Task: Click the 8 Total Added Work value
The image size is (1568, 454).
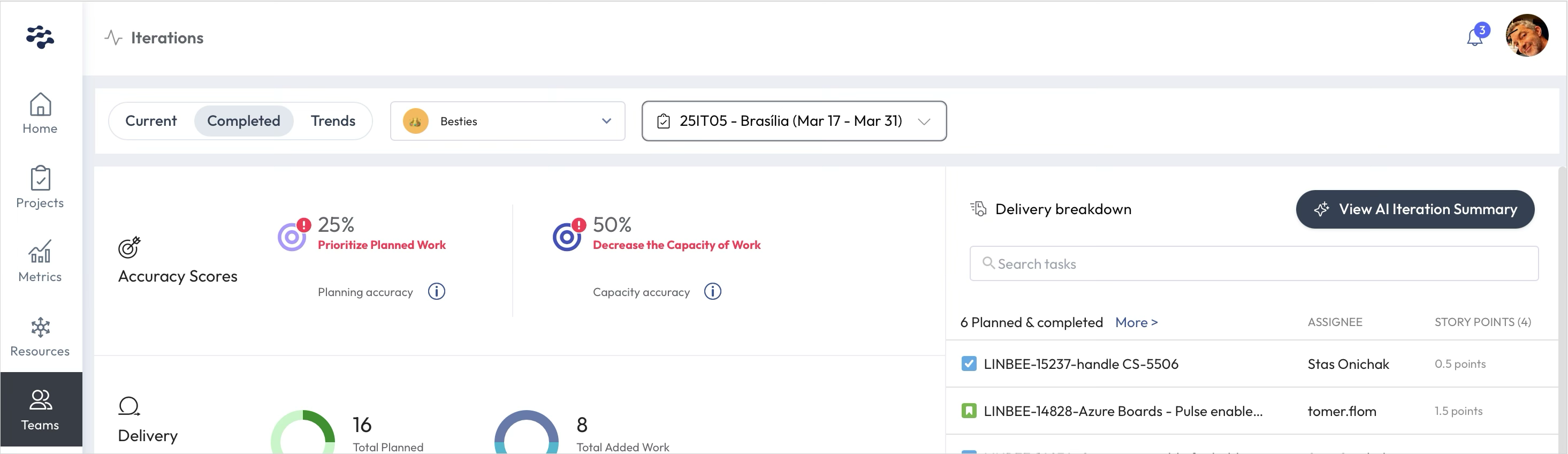Action: point(582,424)
